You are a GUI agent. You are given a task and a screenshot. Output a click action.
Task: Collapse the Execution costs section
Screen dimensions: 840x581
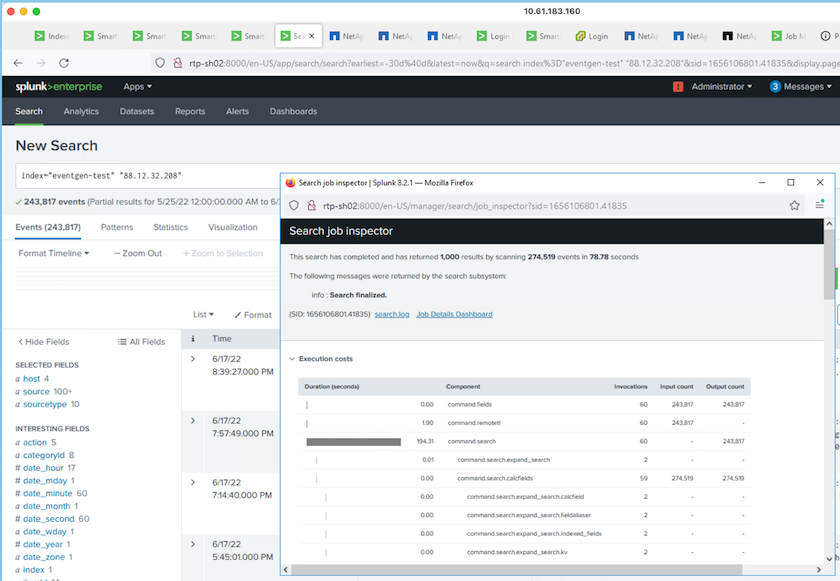[292, 358]
